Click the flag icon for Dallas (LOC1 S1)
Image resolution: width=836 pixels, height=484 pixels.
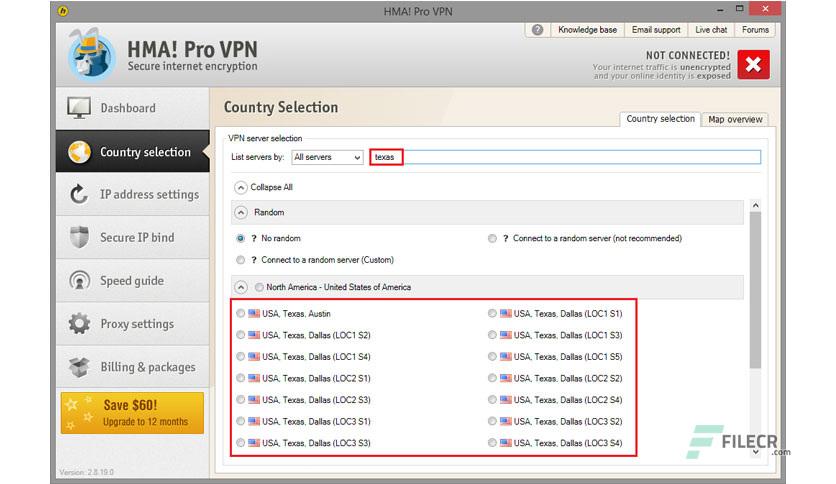[505, 313]
